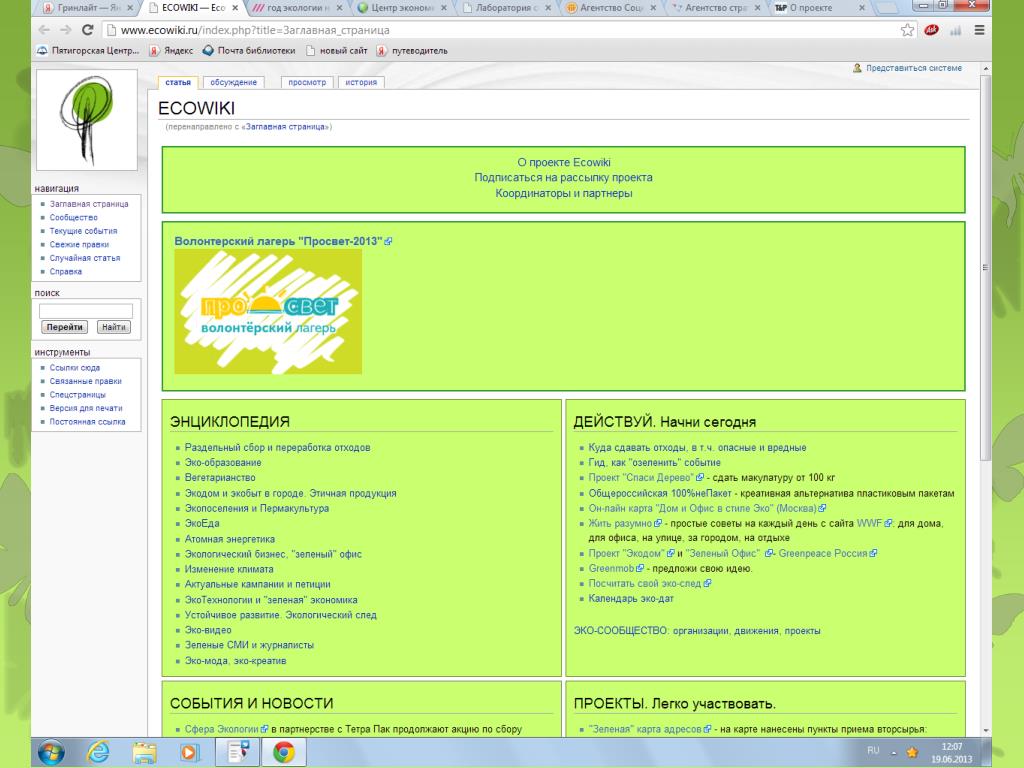
Task: Click the Chrome taskbar icon
Action: tap(283, 753)
